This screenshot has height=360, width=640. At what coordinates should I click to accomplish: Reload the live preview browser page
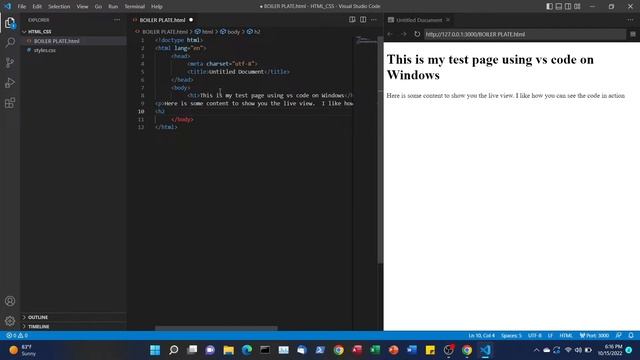click(417, 34)
